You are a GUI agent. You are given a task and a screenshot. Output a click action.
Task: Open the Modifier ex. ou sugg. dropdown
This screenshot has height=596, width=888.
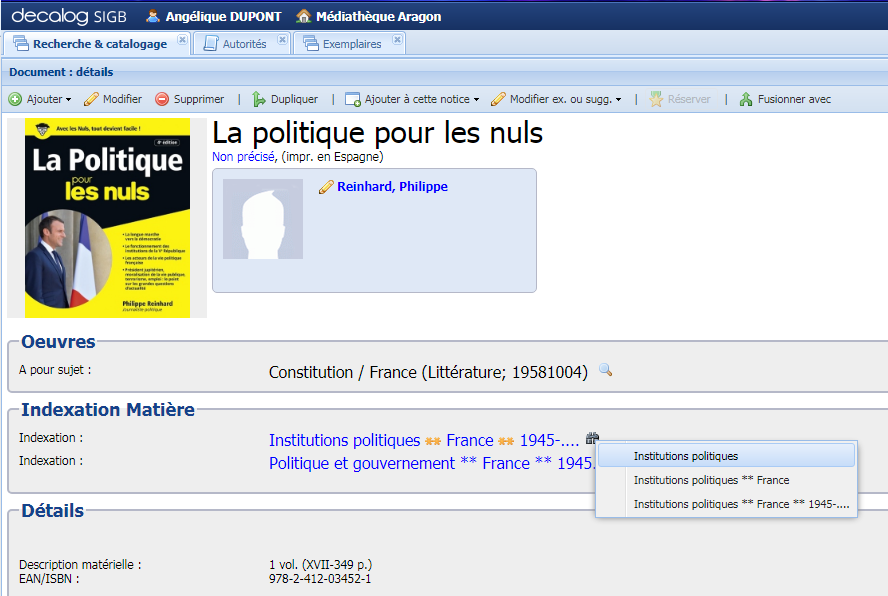click(x=618, y=99)
